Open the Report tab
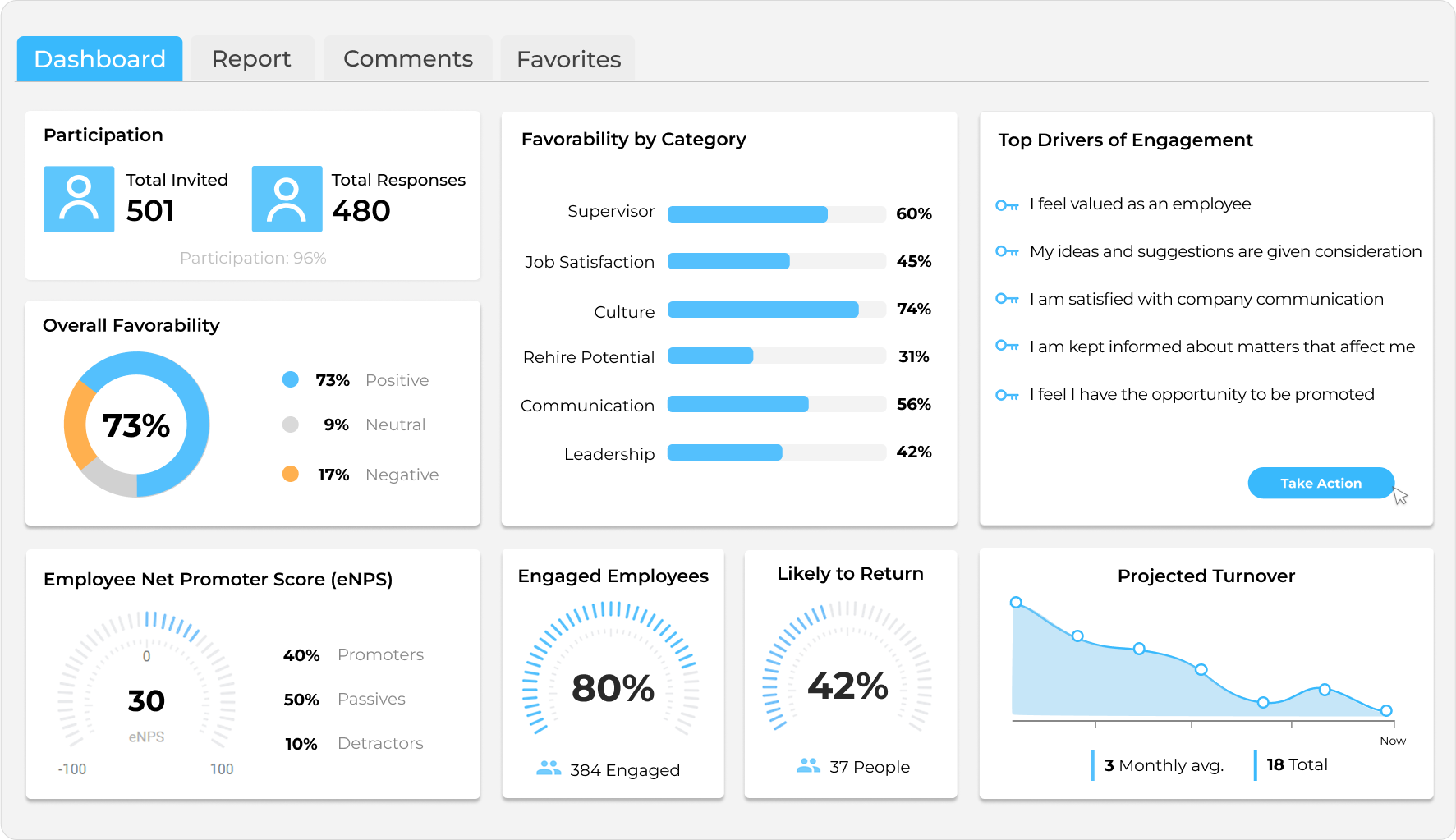Image resolution: width=1456 pixels, height=840 pixels. coord(251,59)
